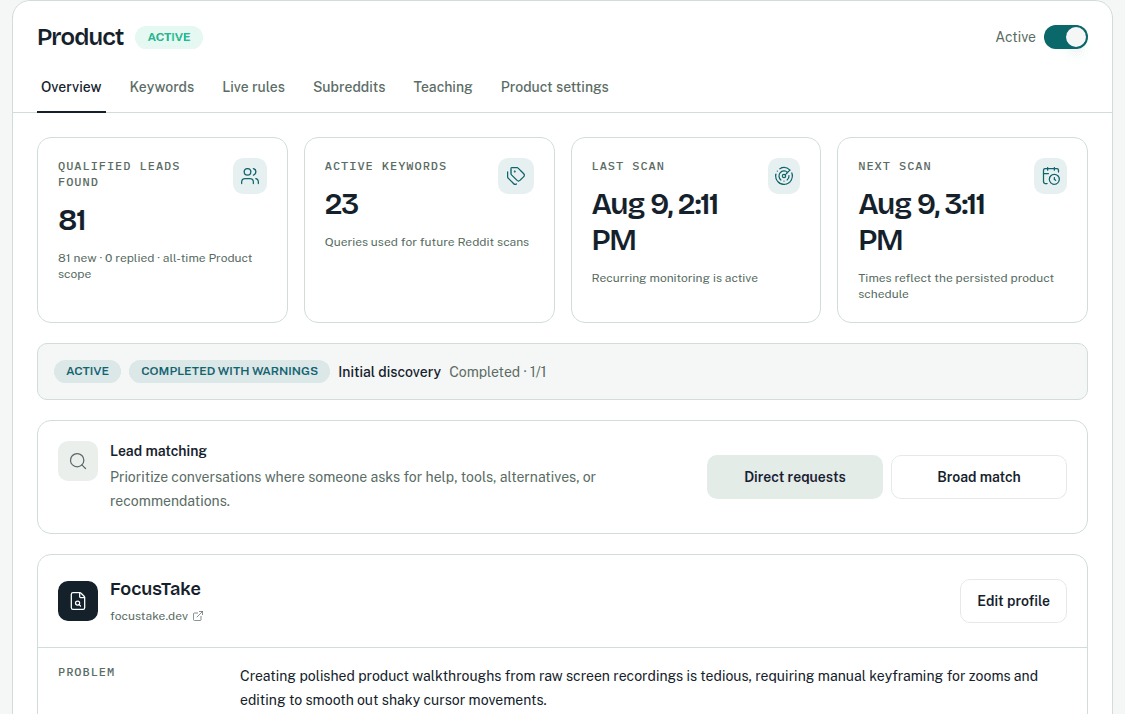Click the 23 active keywords number
Viewport: 1125px width, 714px height.
tap(341, 205)
